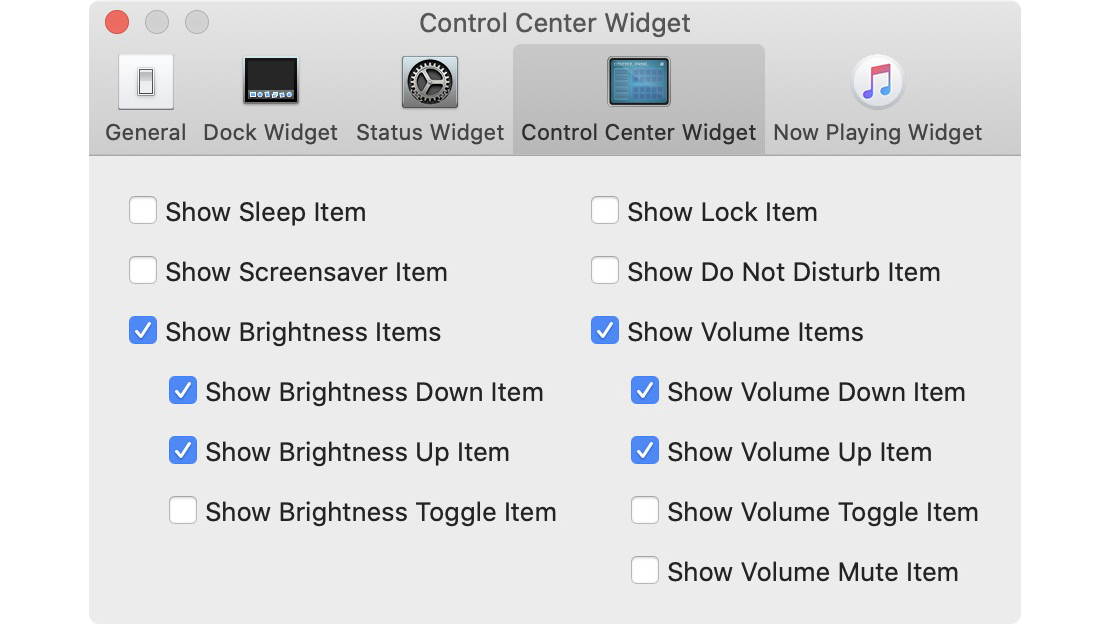The height and width of the screenshot is (624, 1110).
Task: Uncheck Show Volume Items
Action: coord(605,331)
